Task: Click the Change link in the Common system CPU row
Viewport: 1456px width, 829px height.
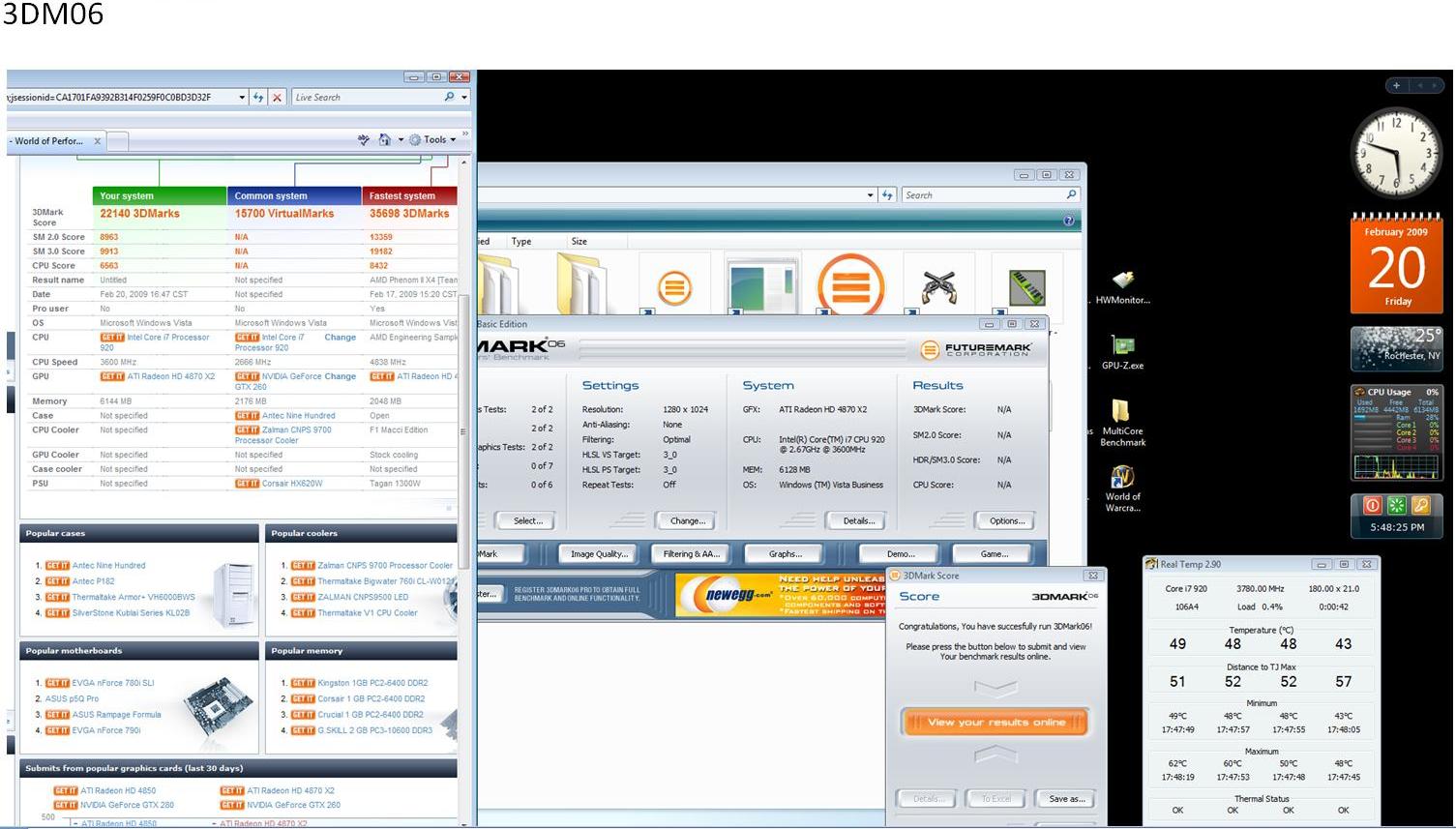Action: [x=340, y=337]
